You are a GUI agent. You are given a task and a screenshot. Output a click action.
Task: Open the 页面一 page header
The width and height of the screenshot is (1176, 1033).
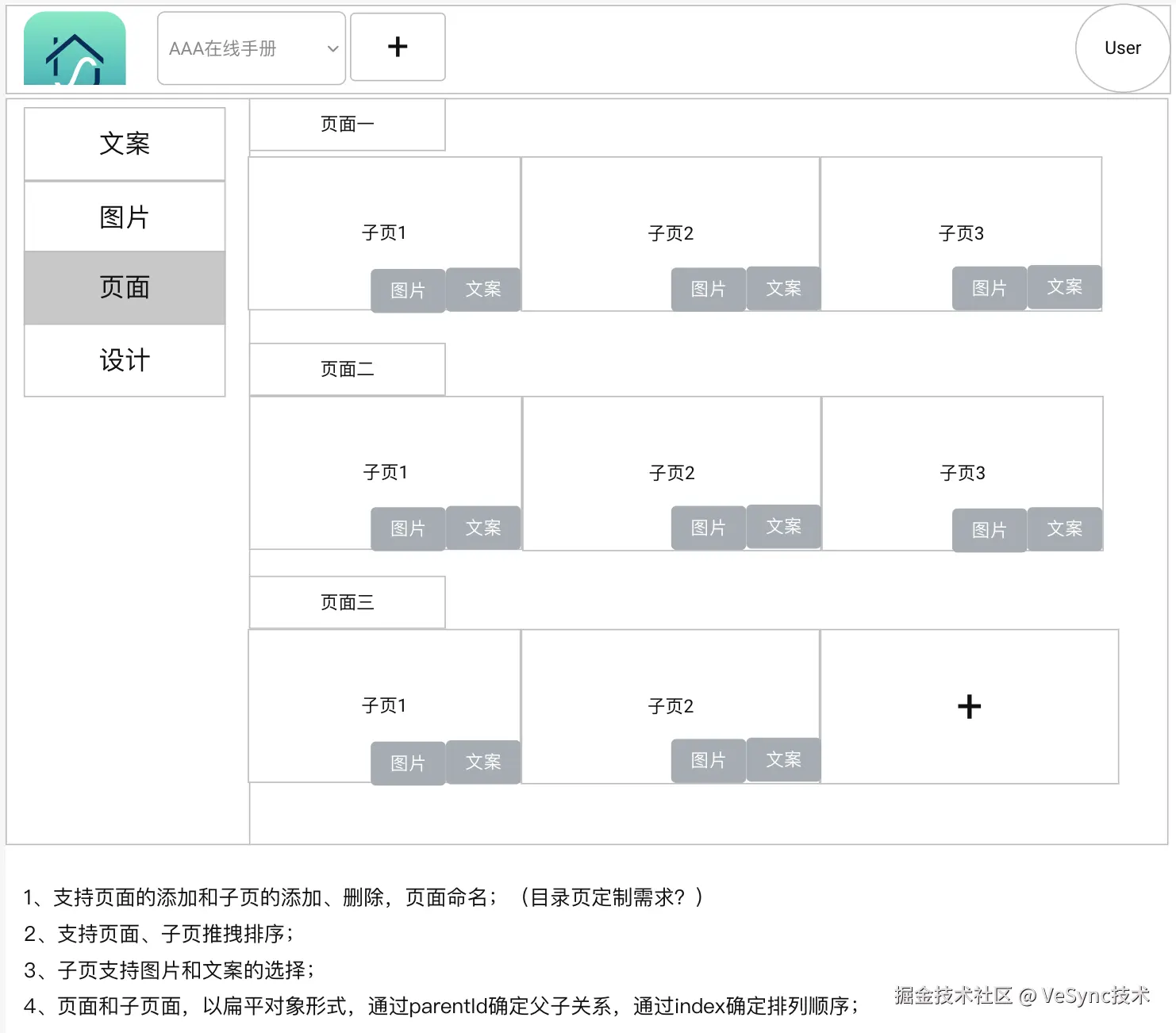tap(347, 124)
